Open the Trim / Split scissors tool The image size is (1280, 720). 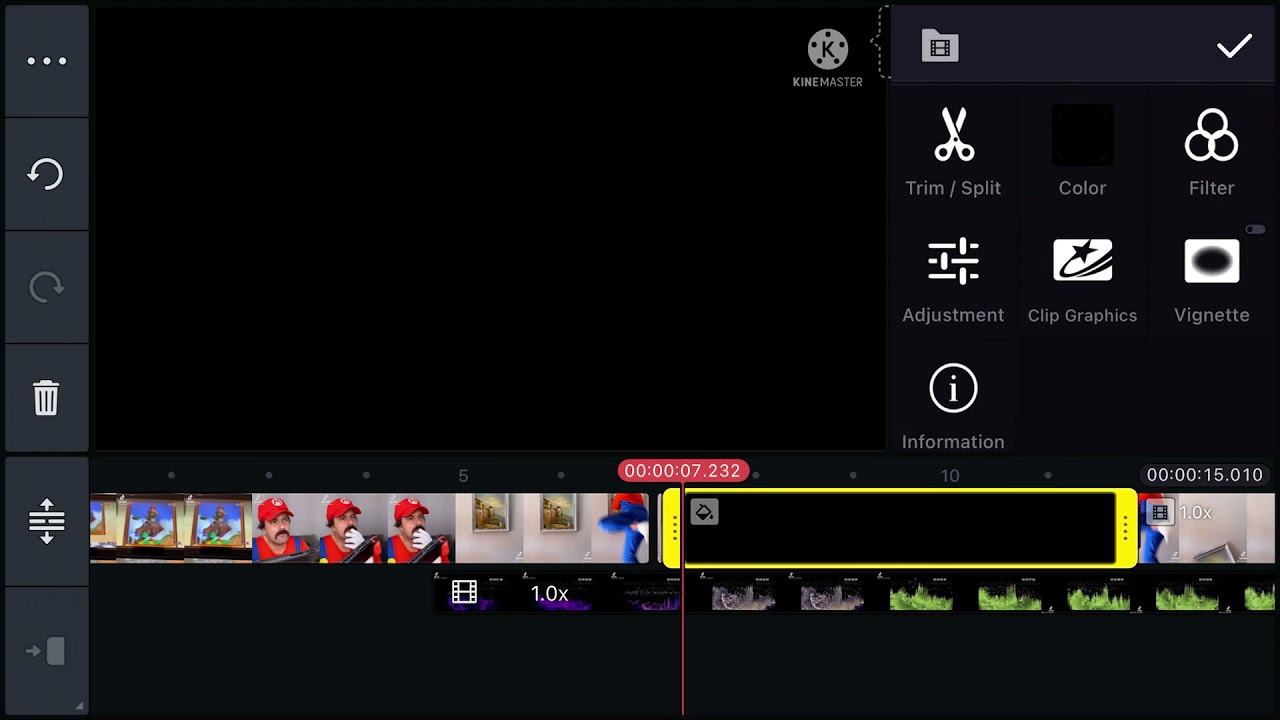pyautogui.click(x=953, y=152)
